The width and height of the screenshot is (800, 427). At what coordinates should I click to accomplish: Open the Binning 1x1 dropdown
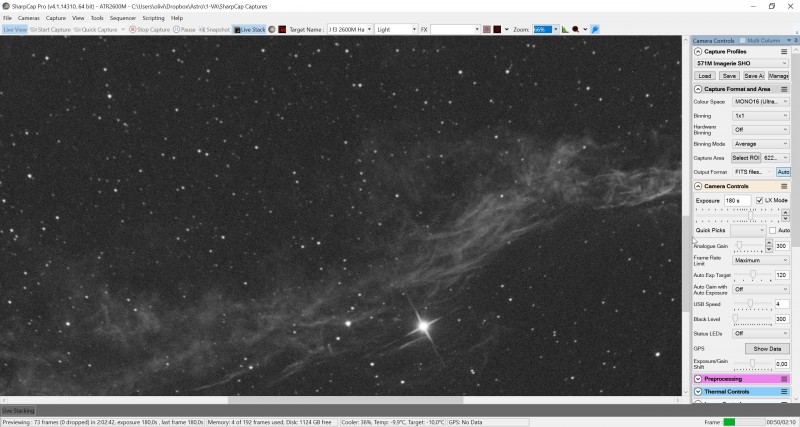pyautogui.click(x=761, y=116)
